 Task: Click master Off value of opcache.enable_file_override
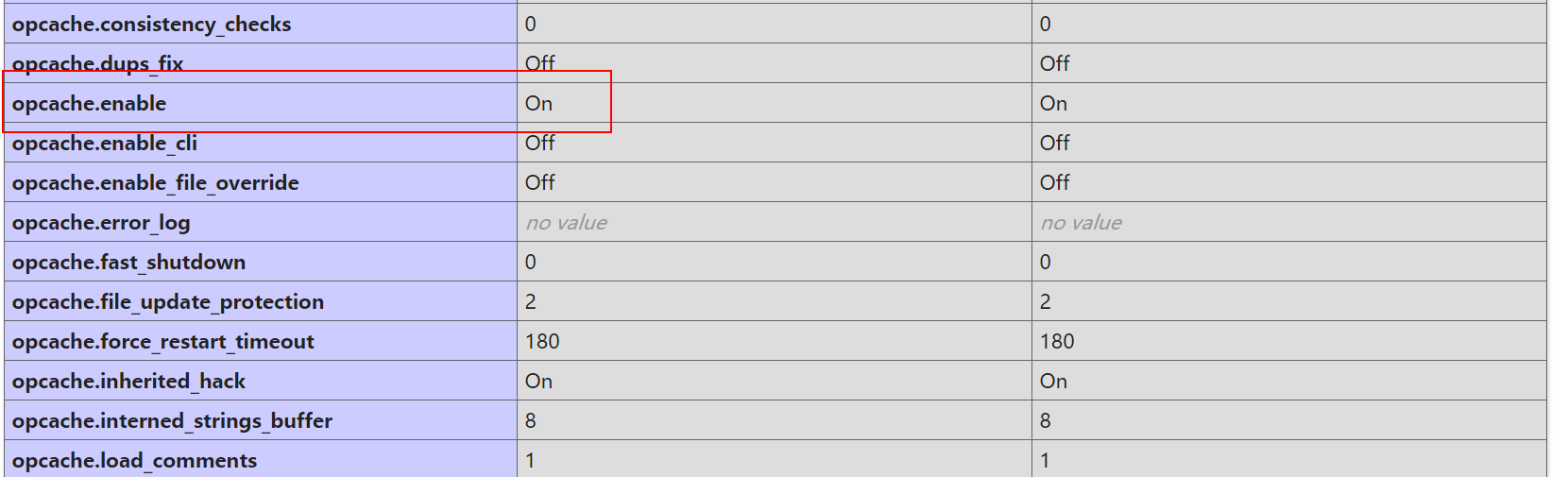pos(1054,183)
